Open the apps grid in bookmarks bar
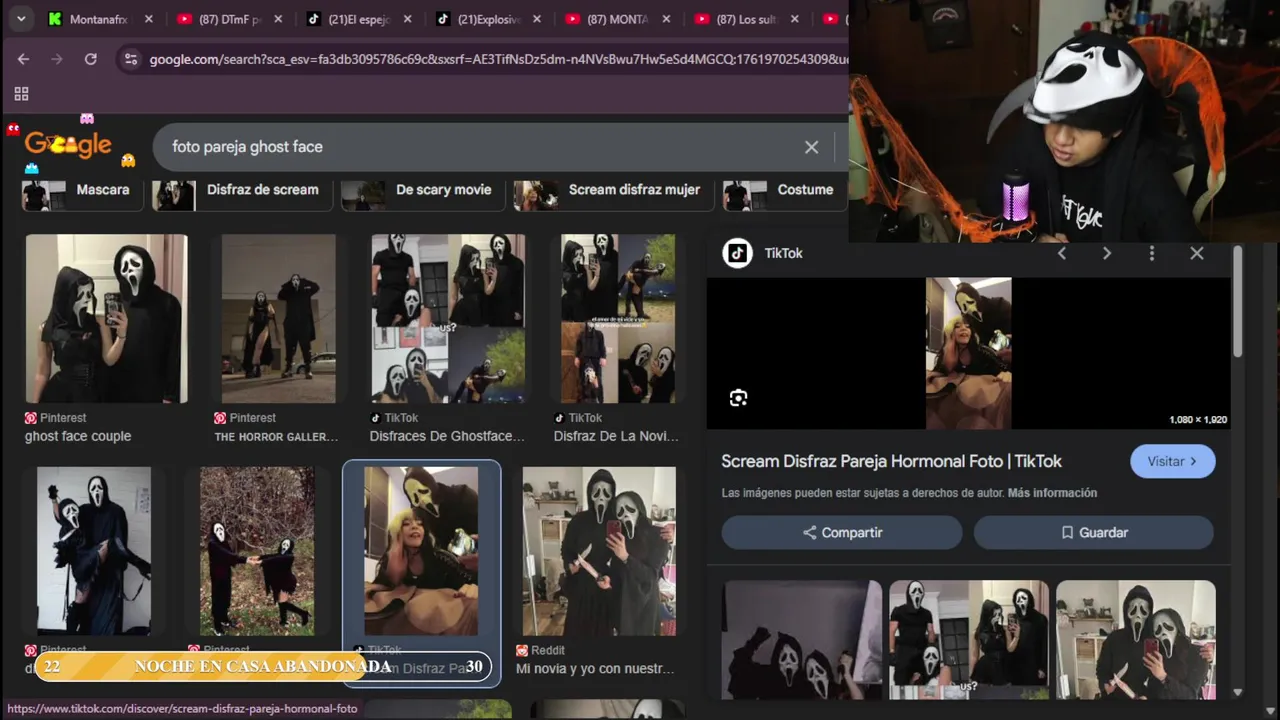The width and height of the screenshot is (1280, 720). [21, 94]
